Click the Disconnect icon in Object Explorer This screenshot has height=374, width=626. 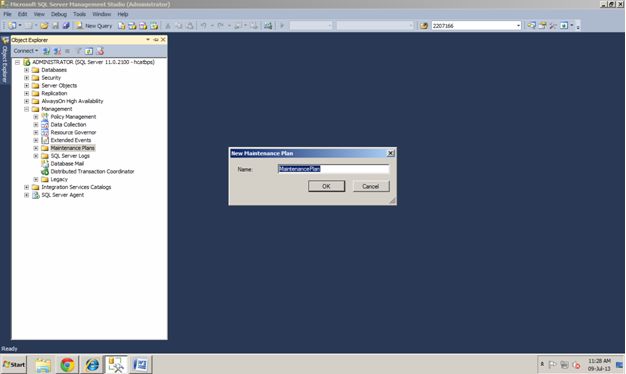coord(57,51)
